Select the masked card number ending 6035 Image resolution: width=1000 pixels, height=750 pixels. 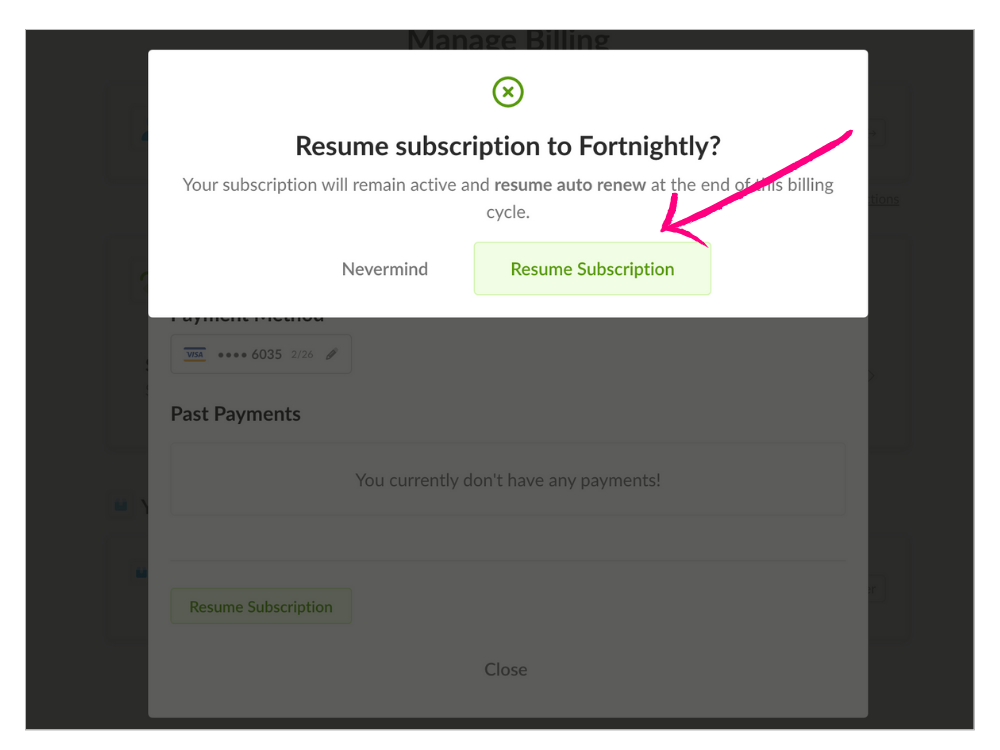(x=250, y=354)
